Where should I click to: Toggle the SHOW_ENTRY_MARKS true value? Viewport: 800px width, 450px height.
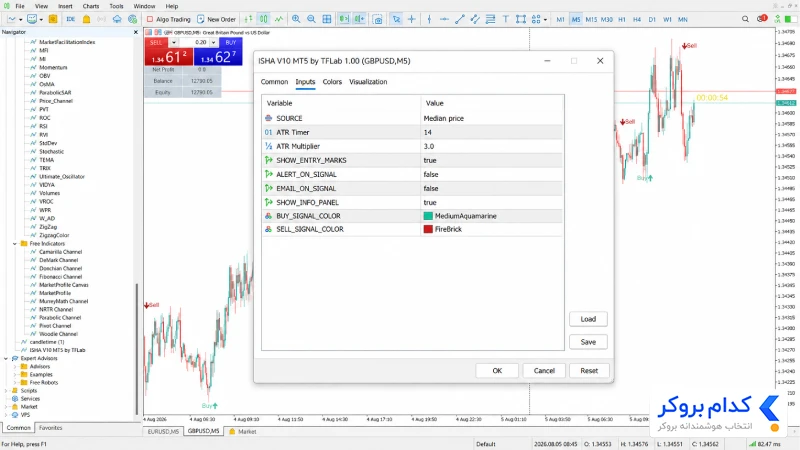492,160
